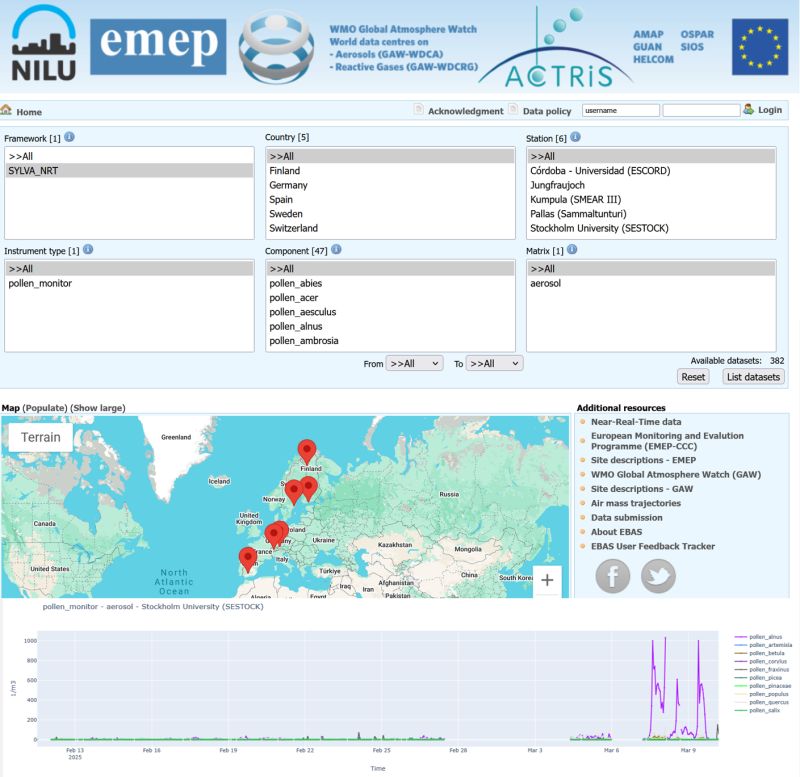The height and width of the screenshot is (777, 800).
Task: Toggle pollen_corylus series in chart legend
Action: [761, 661]
